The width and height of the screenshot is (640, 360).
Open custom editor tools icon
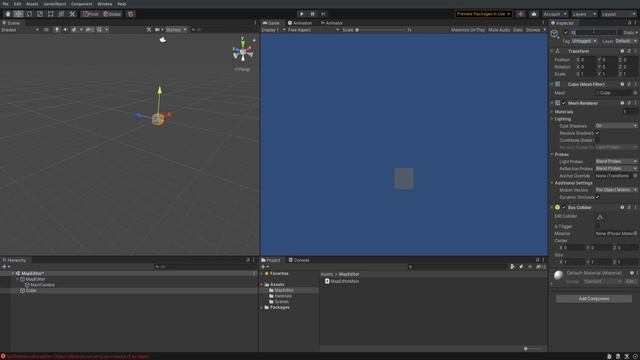(x=72, y=14)
